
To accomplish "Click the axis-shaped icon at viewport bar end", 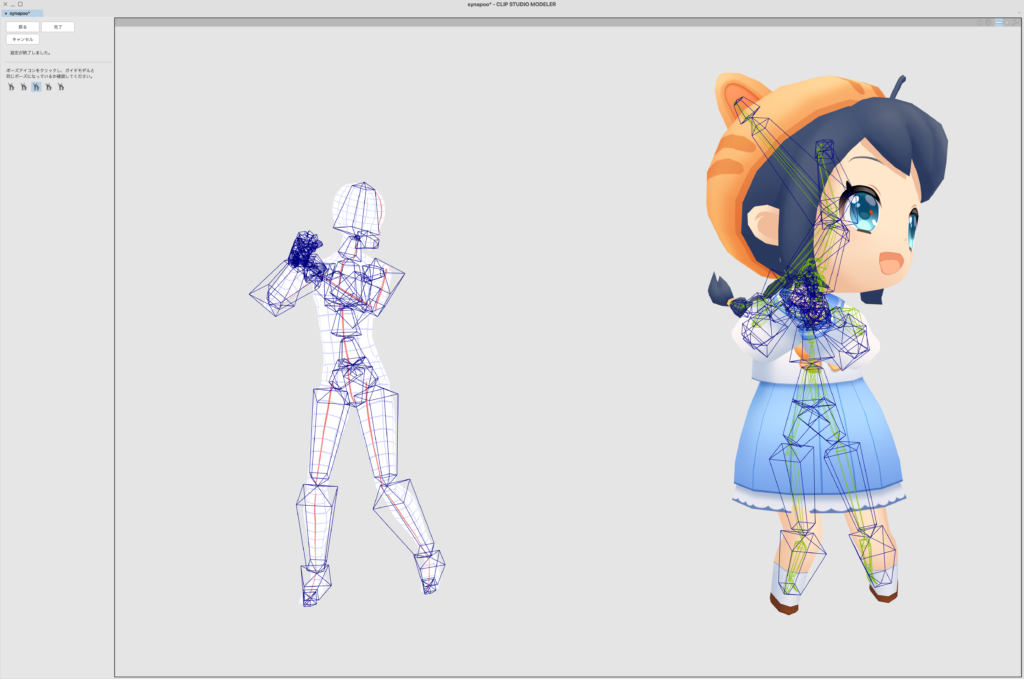I will (x=1016, y=22).
